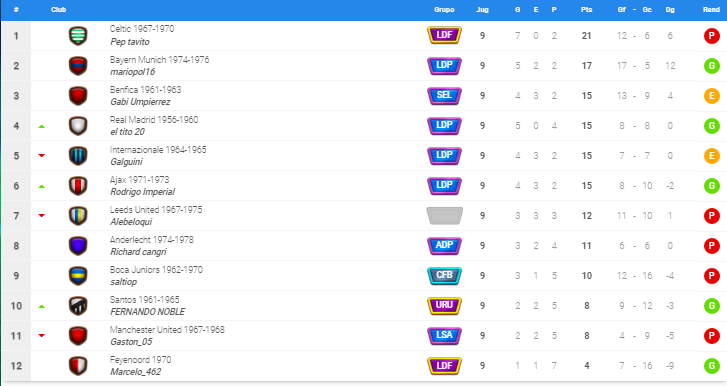This screenshot has width=727, height=386.
Task: Click the LSA badge for Manchester United
Action: pyautogui.click(x=444, y=336)
